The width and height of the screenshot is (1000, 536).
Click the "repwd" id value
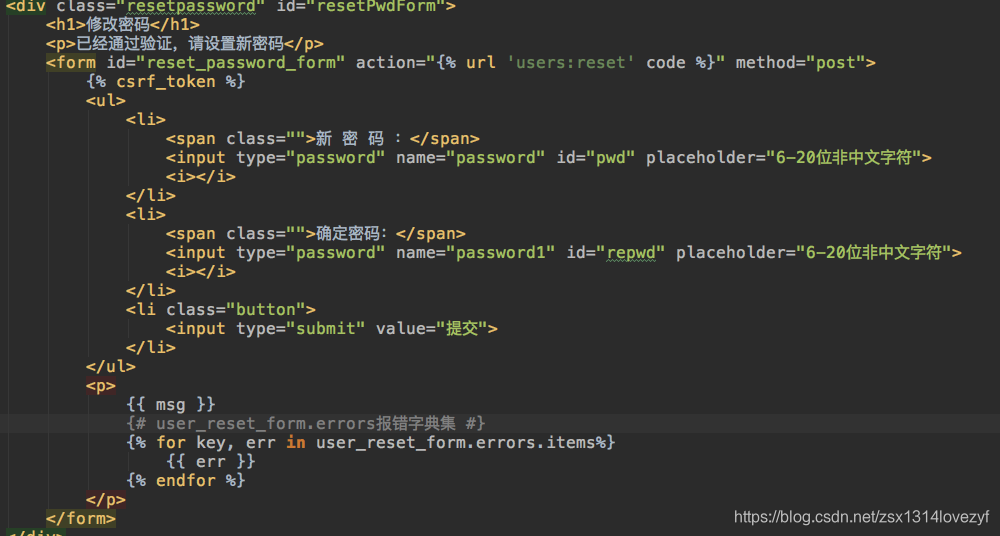pyautogui.click(x=631, y=253)
